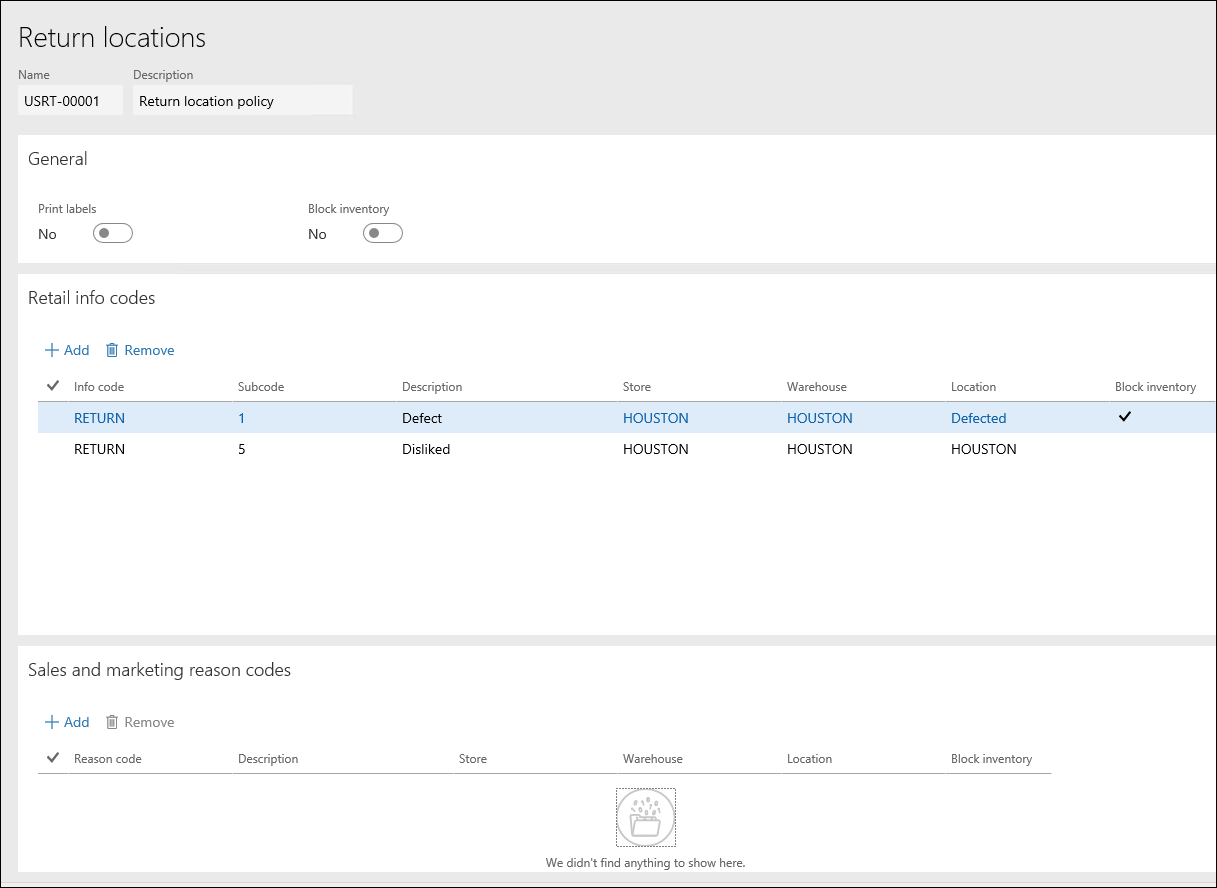Image resolution: width=1217 pixels, height=888 pixels.
Task: Click the Name field USRT-00001
Action: tap(70, 101)
